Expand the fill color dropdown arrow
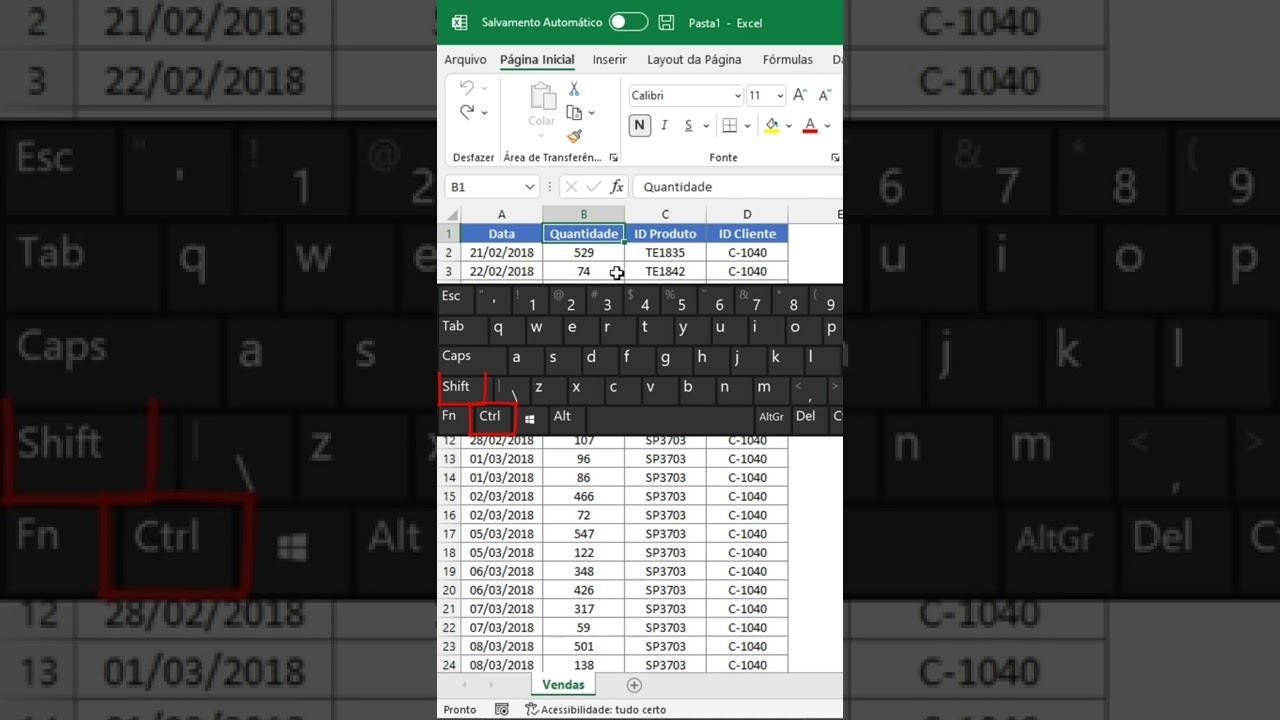Viewport: 1280px width, 720px height. point(789,126)
